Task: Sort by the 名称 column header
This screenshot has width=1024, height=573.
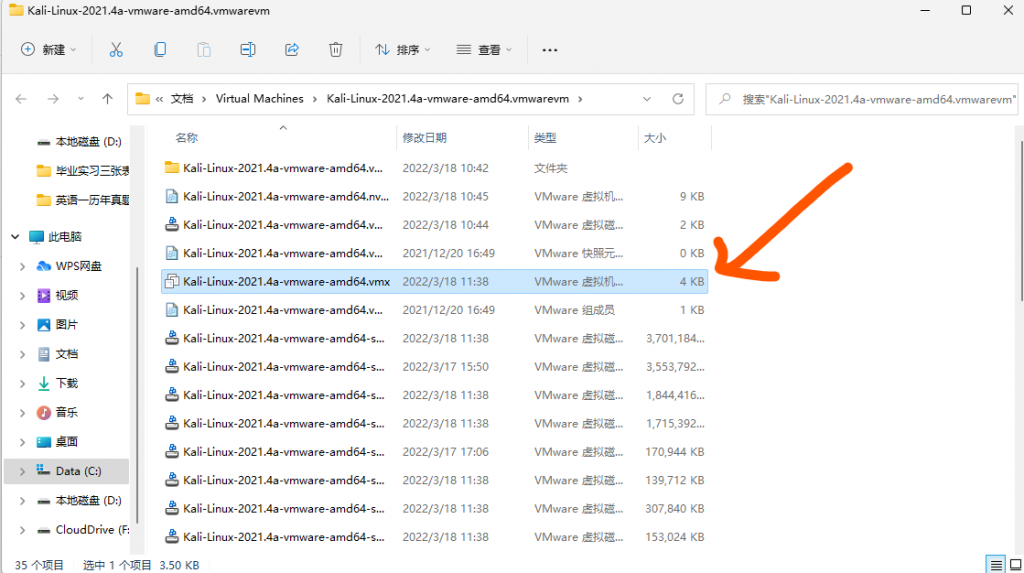Action: click(x=186, y=138)
